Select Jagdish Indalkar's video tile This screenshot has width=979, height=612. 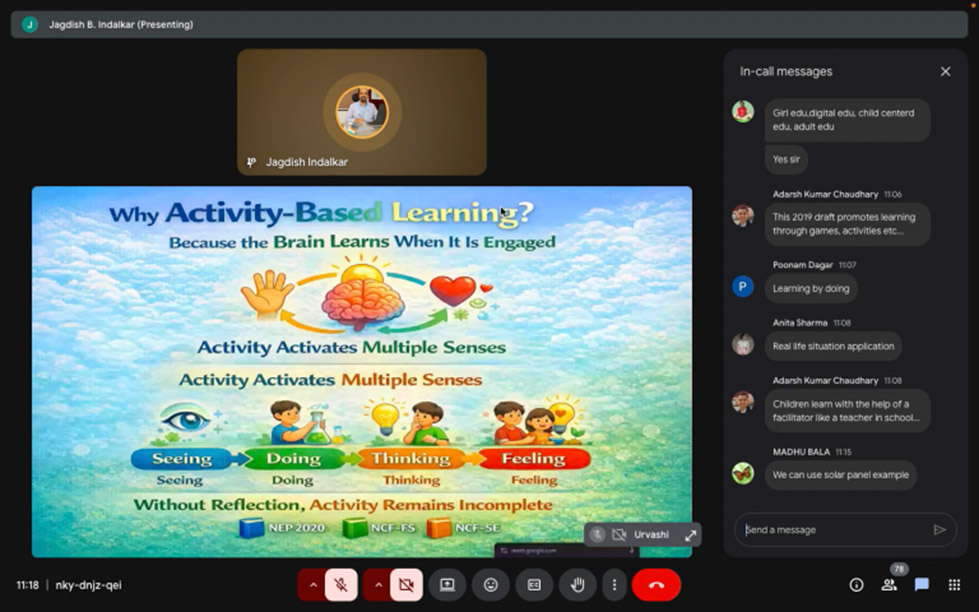(x=362, y=112)
